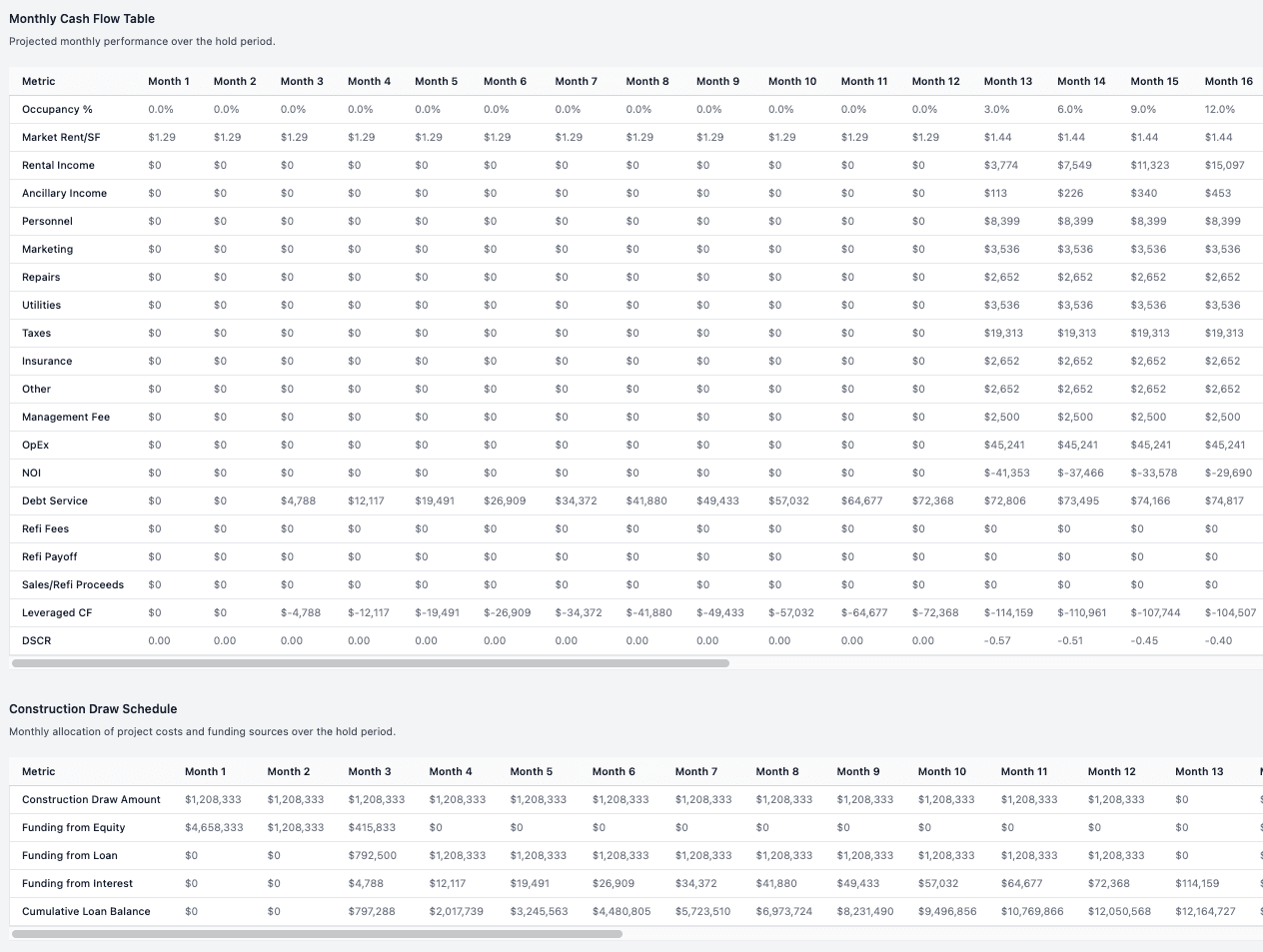Select the Leveraged CF row label
The height and width of the screenshot is (952, 1263).
(57, 612)
